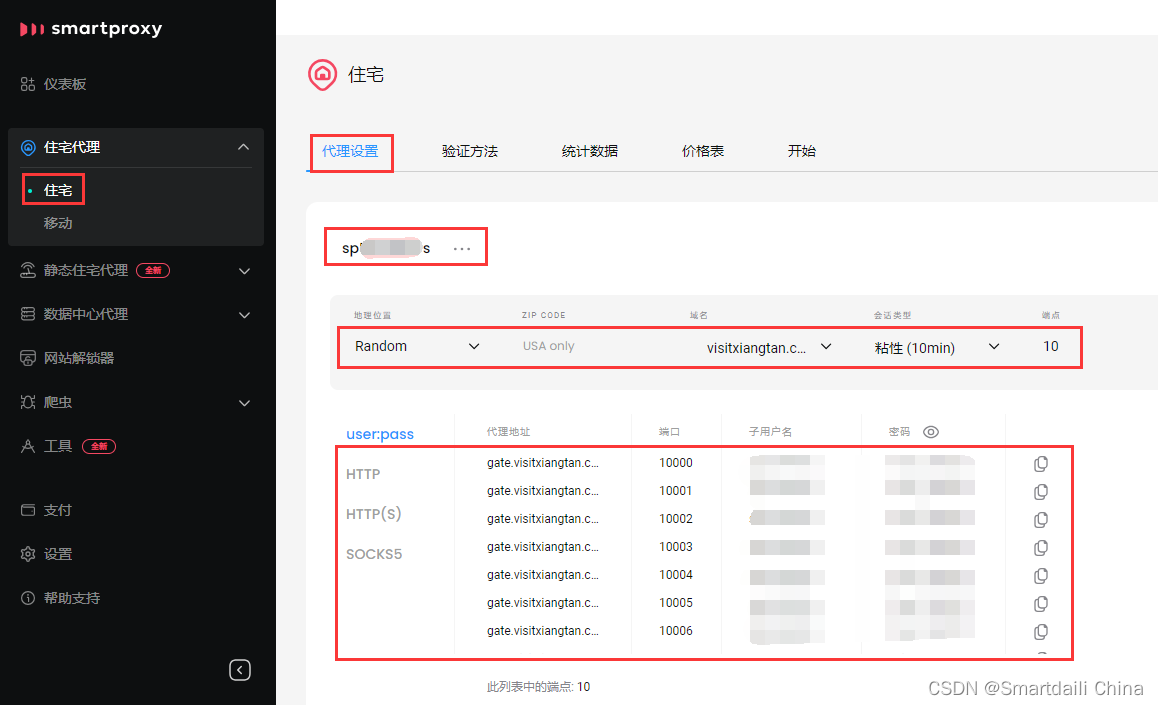Image resolution: width=1158 pixels, height=705 pixels.
Task: Copy the proxy row with port 10004
Action: pos(1041,576)
